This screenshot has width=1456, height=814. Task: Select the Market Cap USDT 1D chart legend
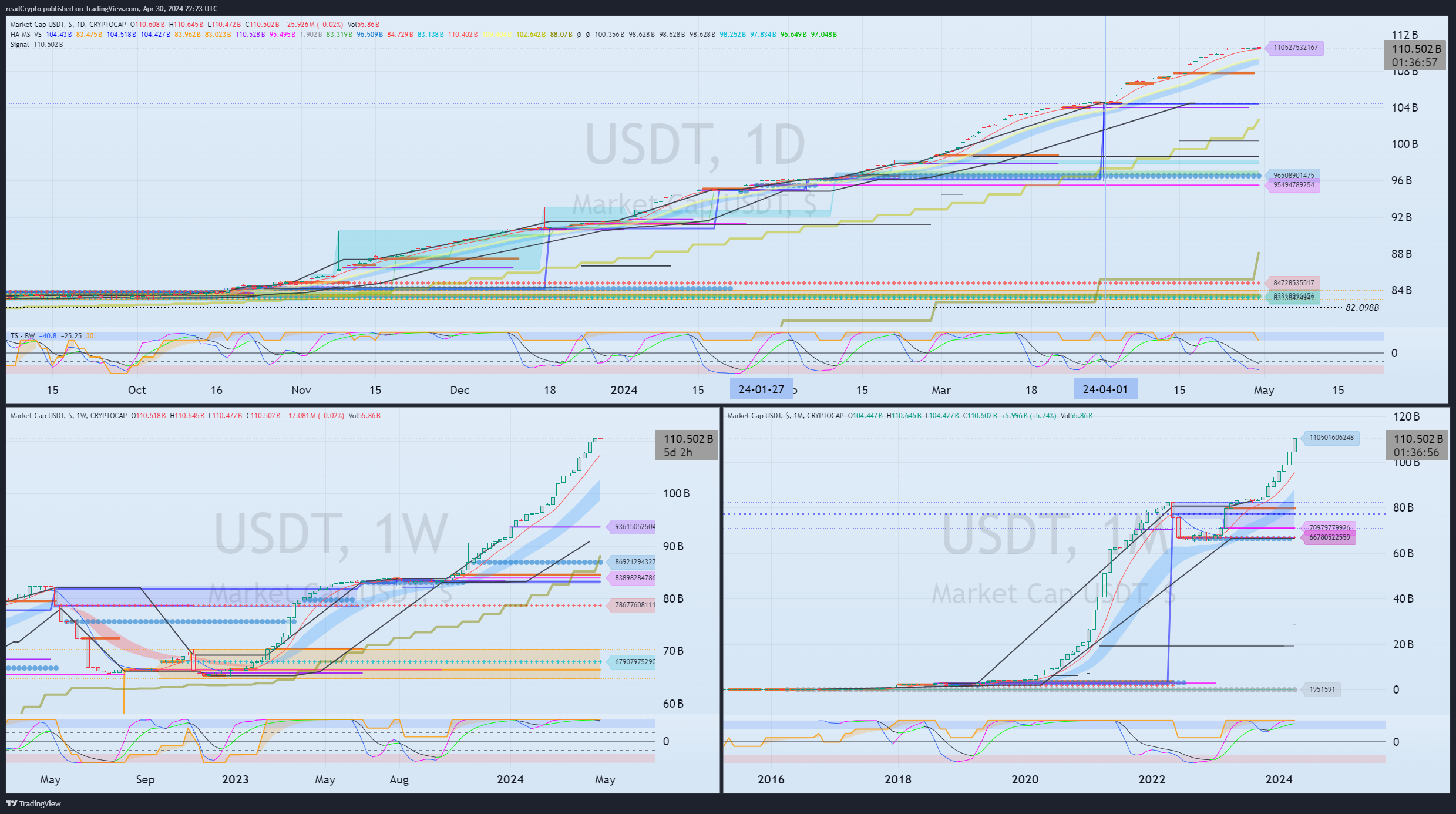point(195,25)
